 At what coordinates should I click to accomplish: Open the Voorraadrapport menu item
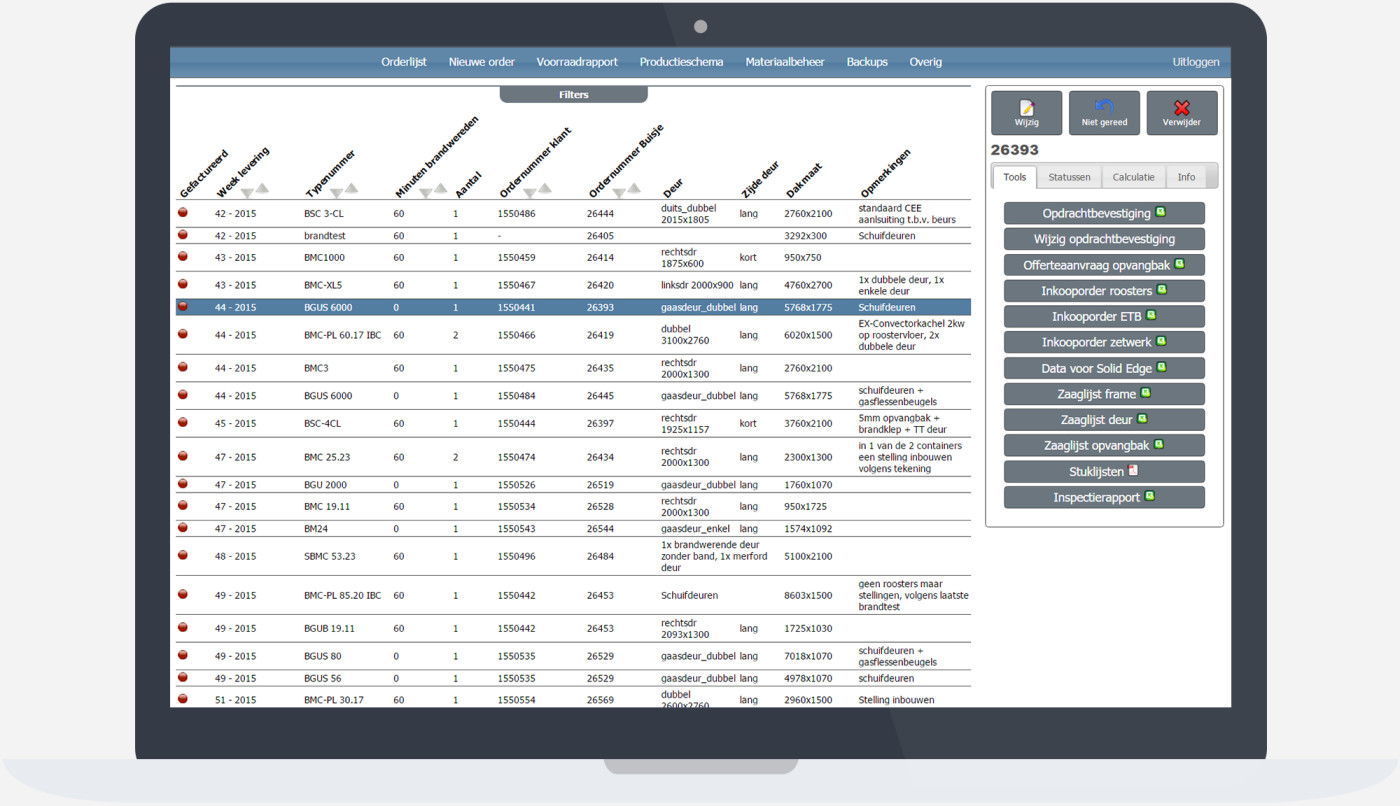point(577,62)
